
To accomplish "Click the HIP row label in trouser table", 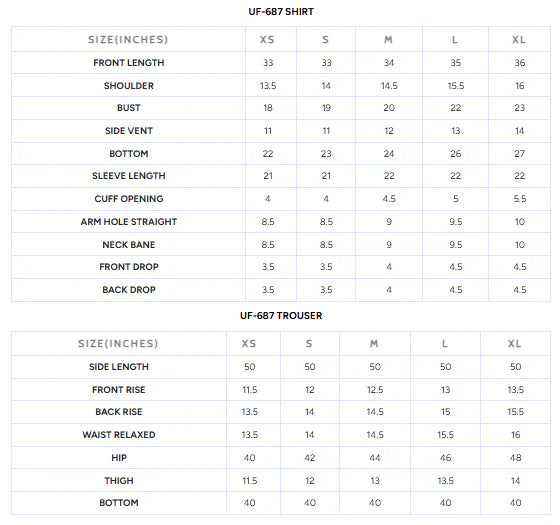I will click(119, 458).
